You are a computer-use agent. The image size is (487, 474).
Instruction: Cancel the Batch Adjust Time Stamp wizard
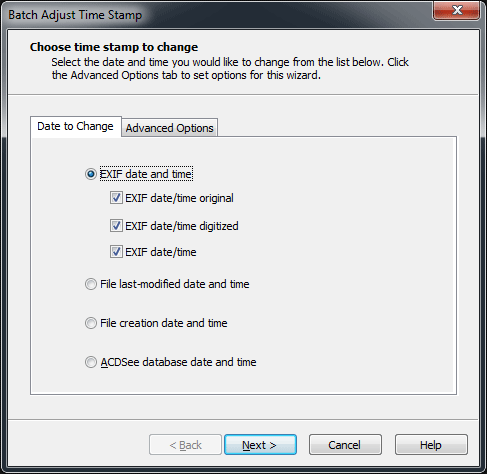pos(345,445)
